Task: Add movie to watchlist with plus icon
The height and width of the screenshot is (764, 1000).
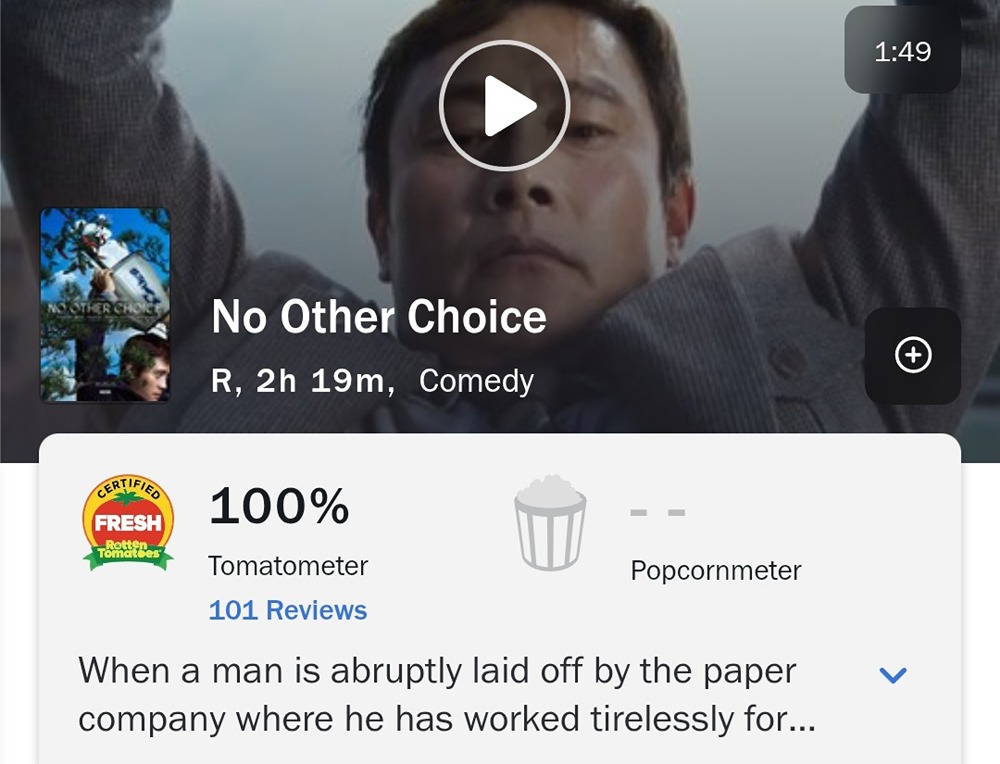Action: pyautogui.click(x=912, y=355)
